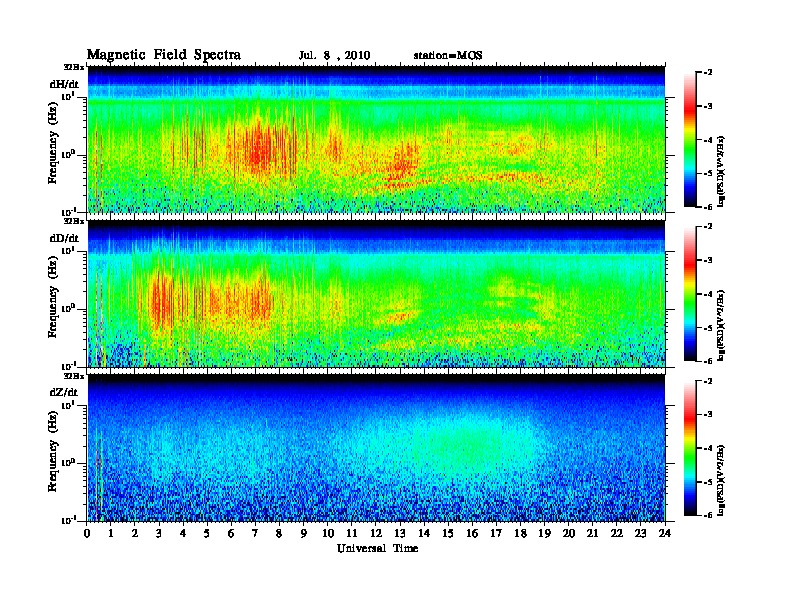The image size is (792, 612).
Task: Click the "32Hz" label above dZ/dt panel
Action: click(x=74, y=375)
